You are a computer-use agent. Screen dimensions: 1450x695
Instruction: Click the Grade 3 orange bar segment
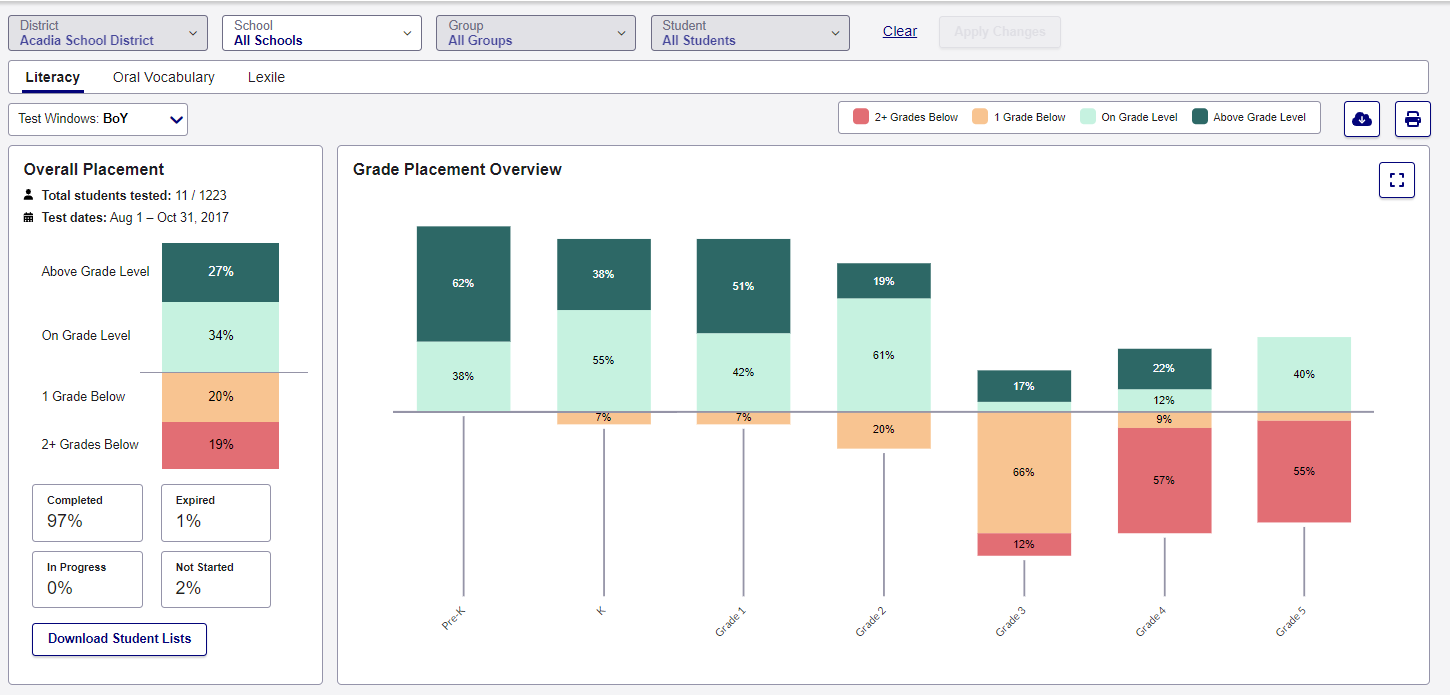(x=1023, y=471)
